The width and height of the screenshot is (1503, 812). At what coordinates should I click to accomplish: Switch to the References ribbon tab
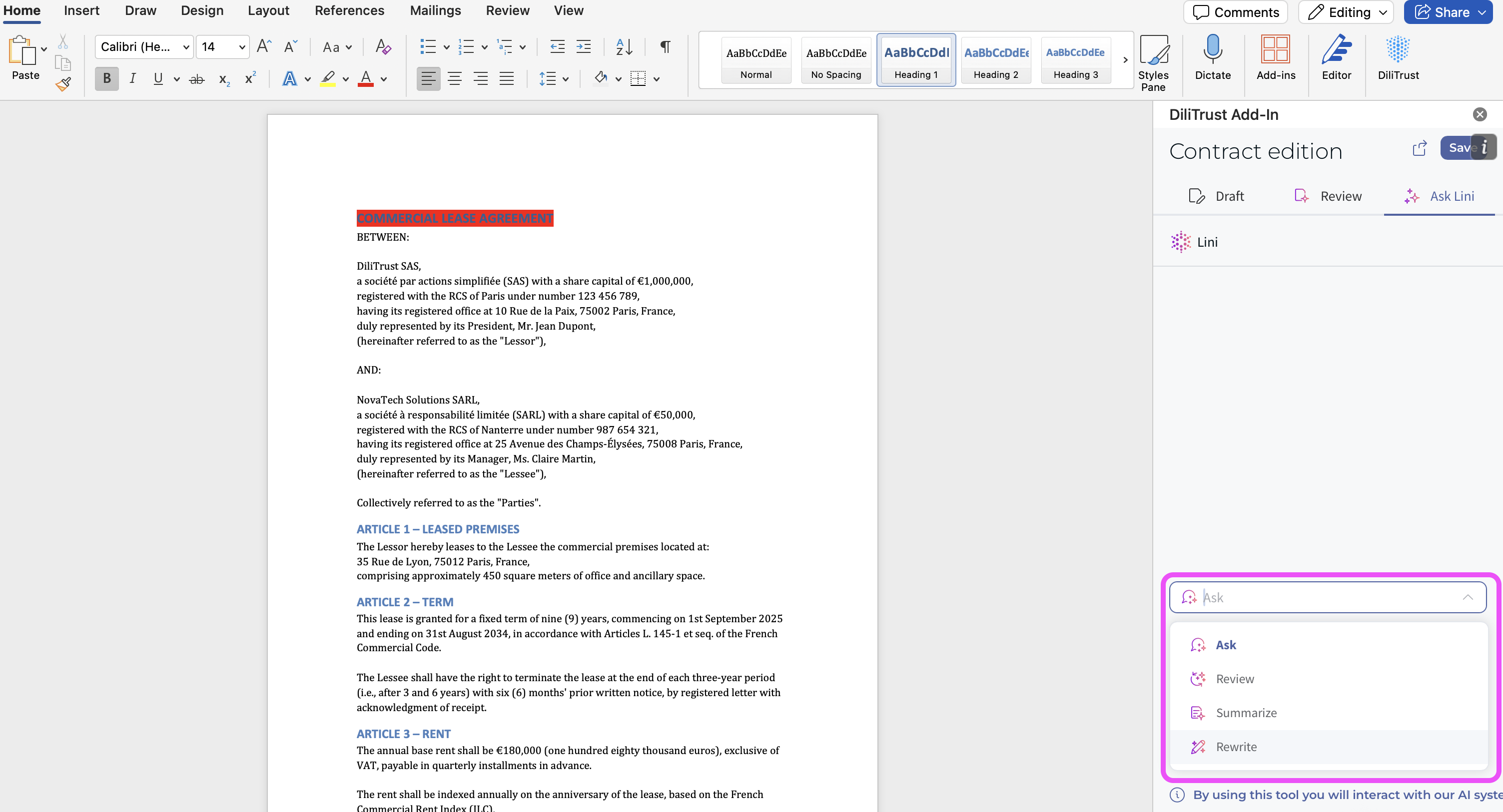[x=349, y=10]
